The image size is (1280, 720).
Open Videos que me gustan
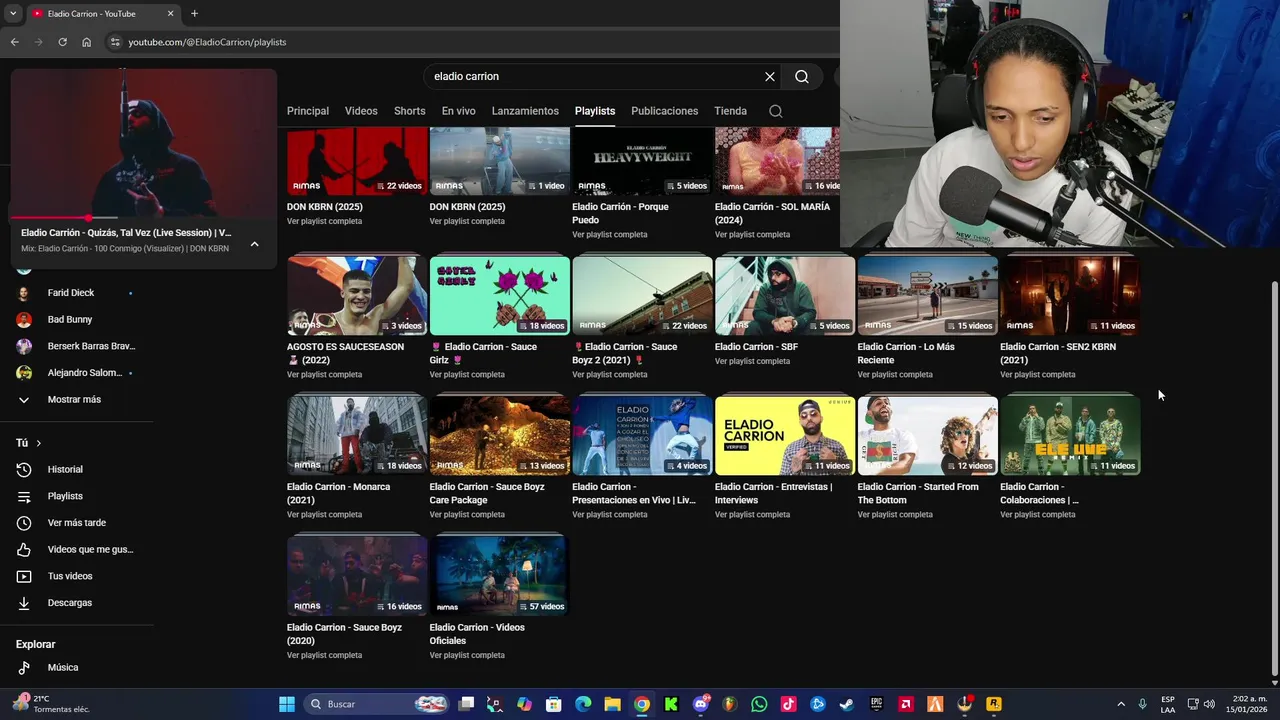(90, 550)
